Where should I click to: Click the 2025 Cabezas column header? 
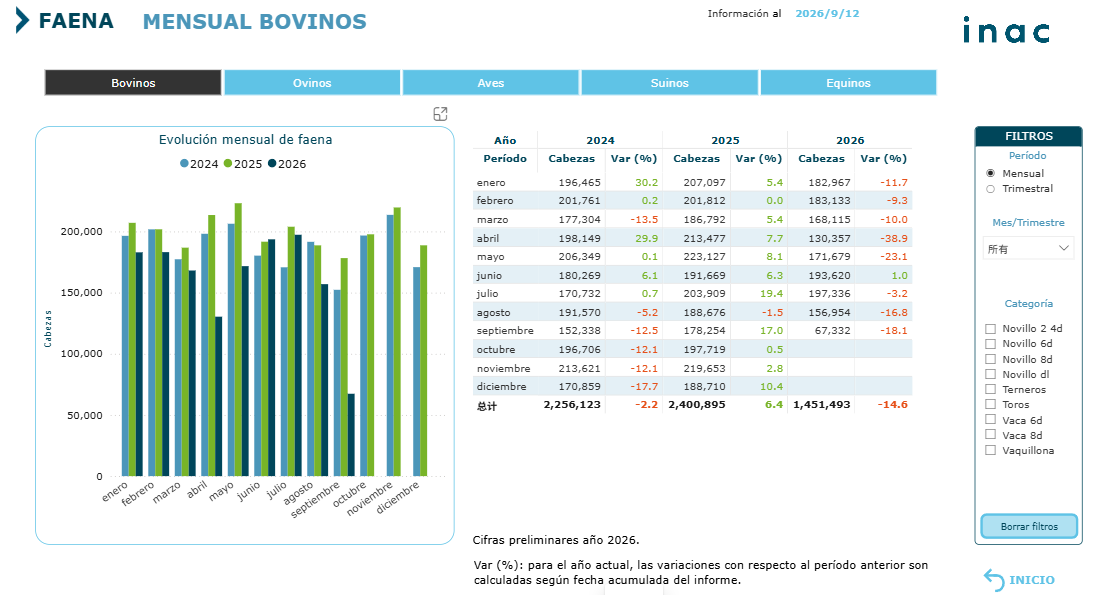pos(697,158)
